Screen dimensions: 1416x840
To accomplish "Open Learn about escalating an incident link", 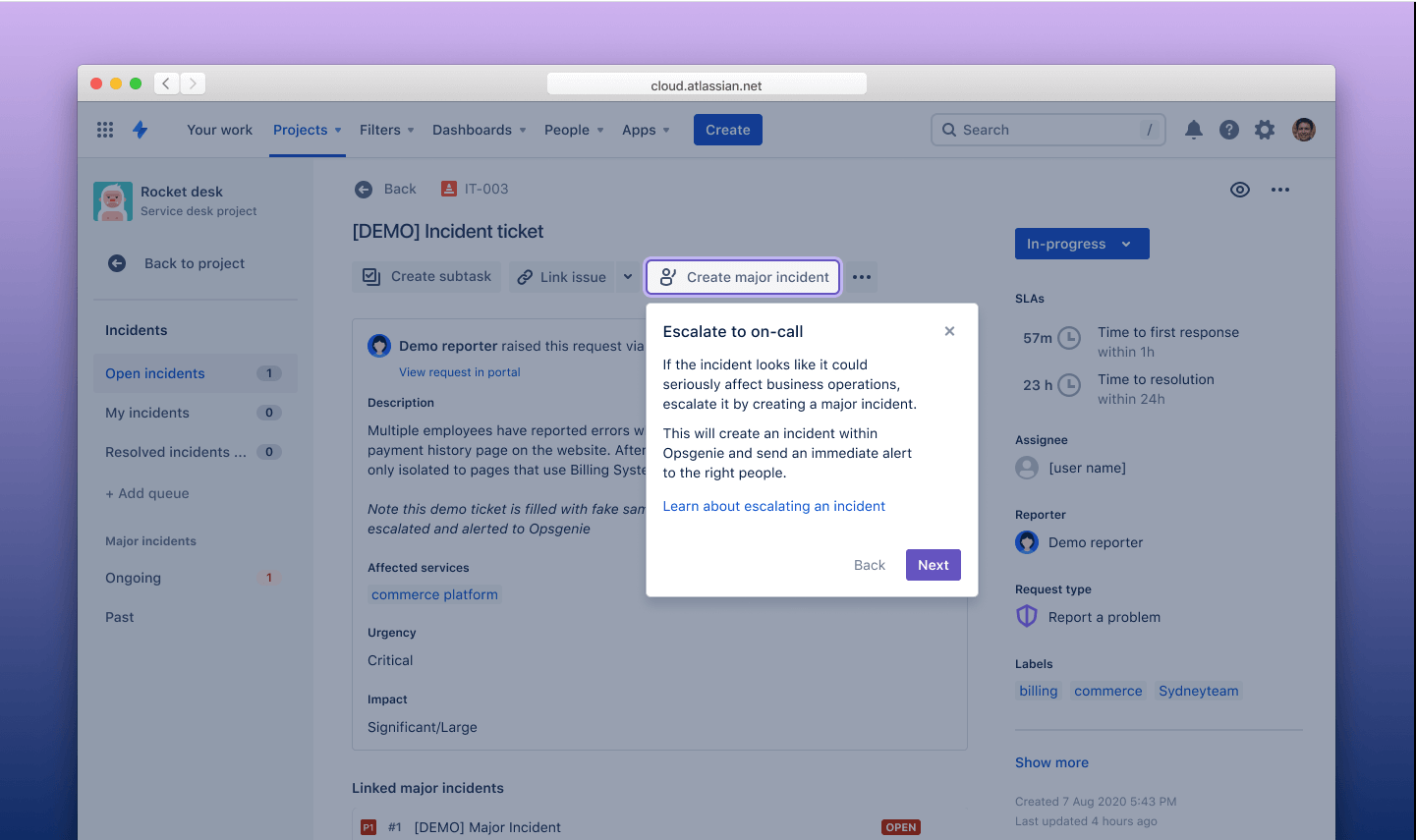I will [773, 506].
